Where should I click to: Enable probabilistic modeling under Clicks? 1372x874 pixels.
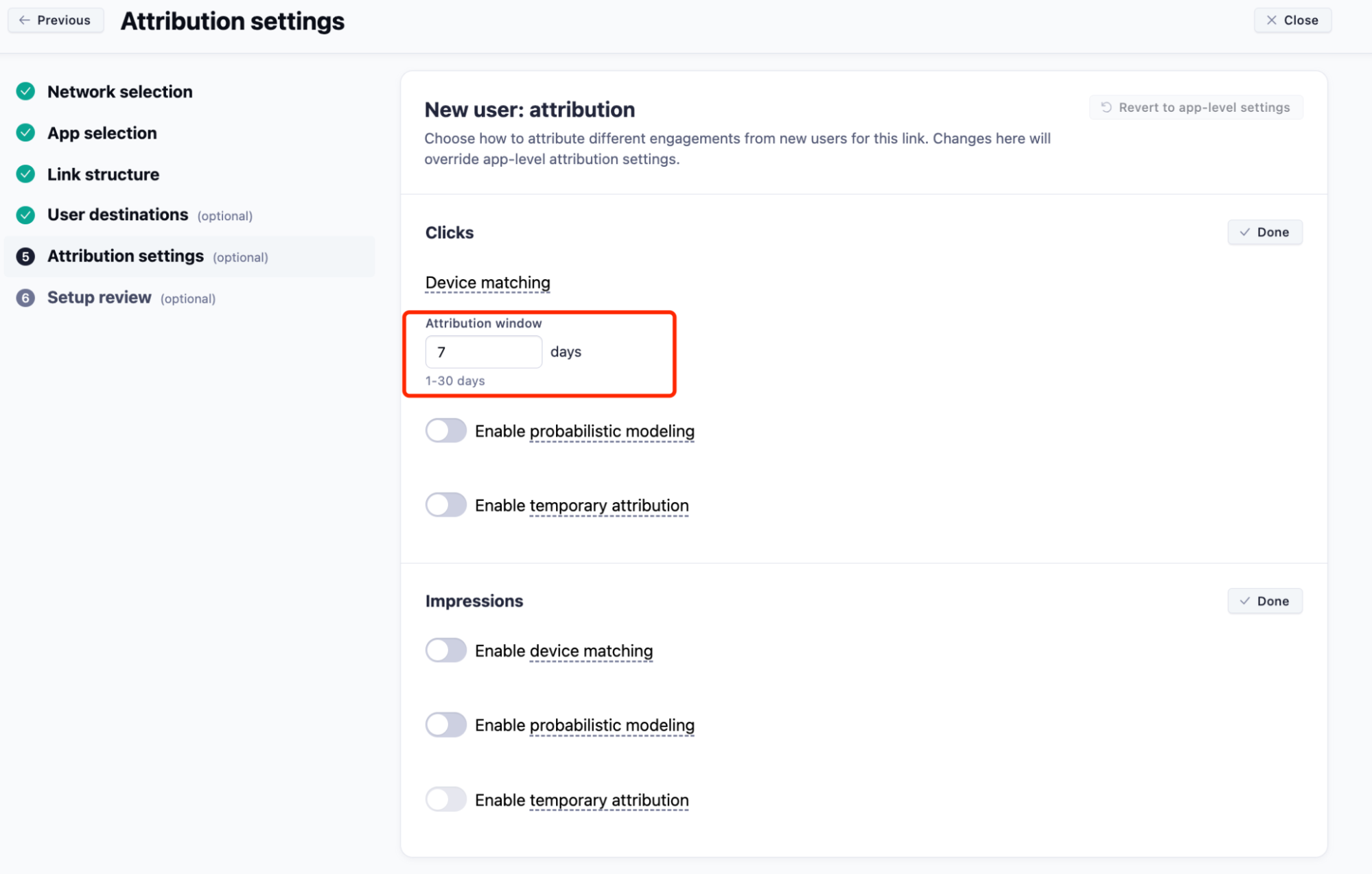[x=445, y=431]
